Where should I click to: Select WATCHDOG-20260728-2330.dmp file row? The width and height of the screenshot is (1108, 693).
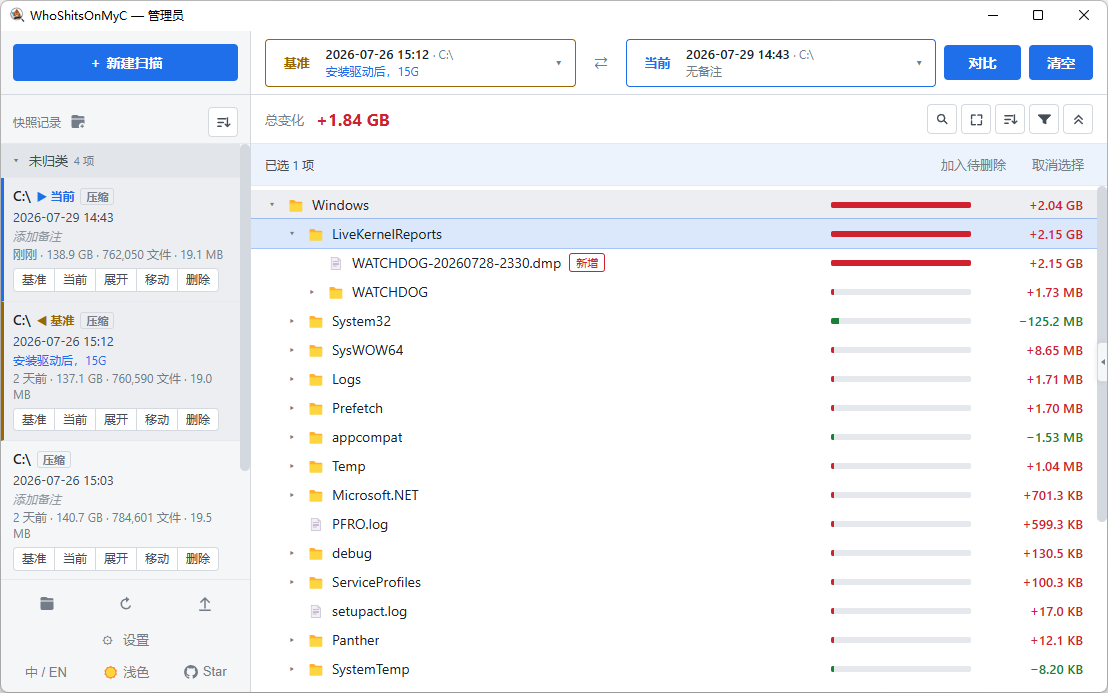673,263
